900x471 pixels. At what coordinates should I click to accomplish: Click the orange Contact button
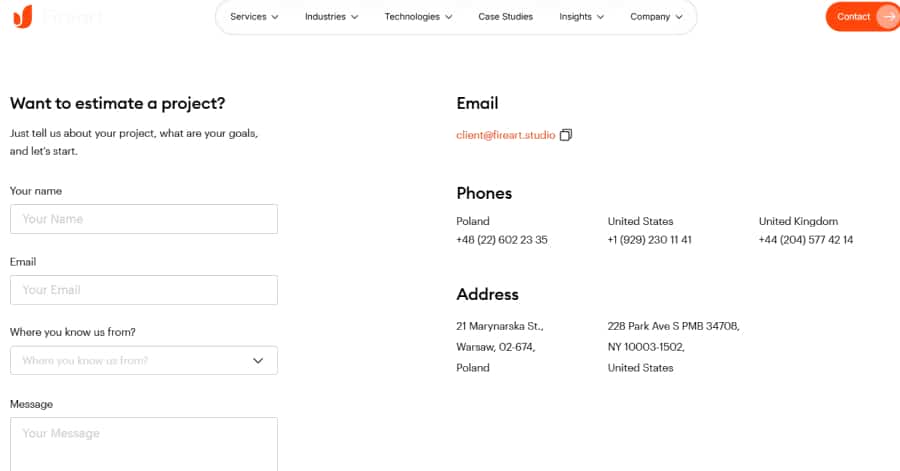pos(863,17)
